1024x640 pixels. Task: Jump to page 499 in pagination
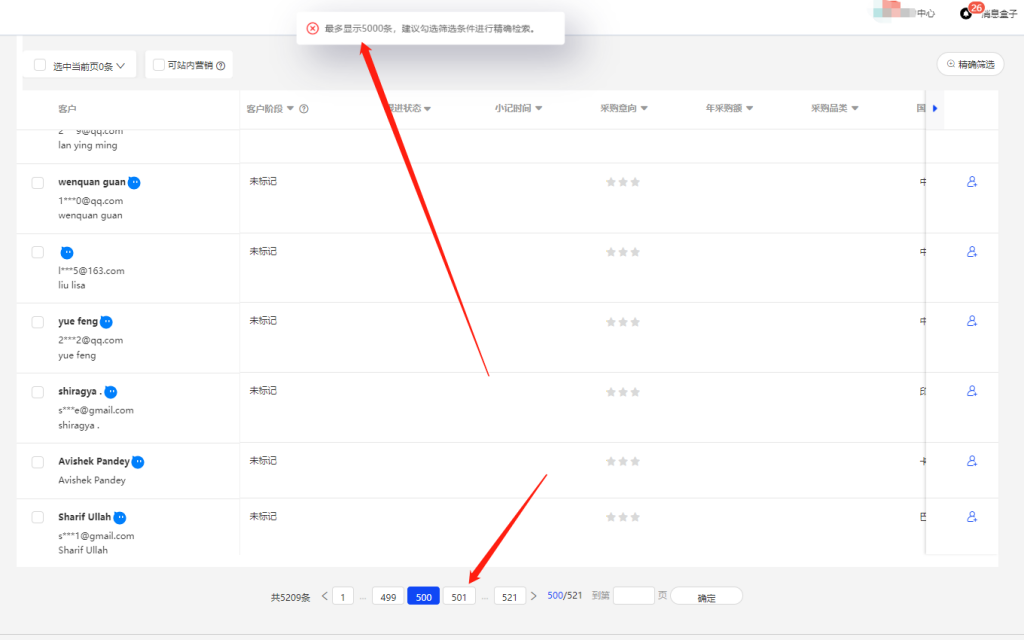click(x=387, y=597)
